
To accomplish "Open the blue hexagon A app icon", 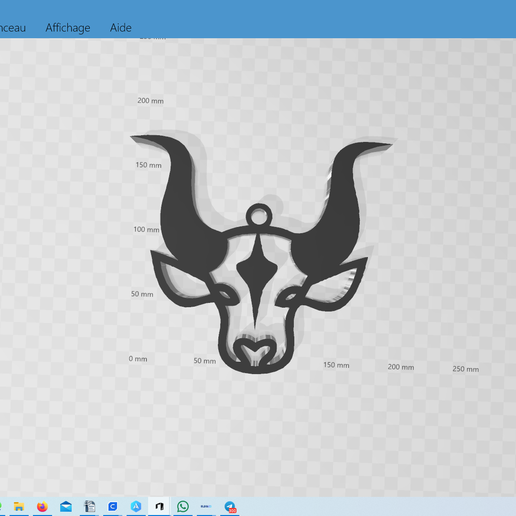I will pos(136,507).
